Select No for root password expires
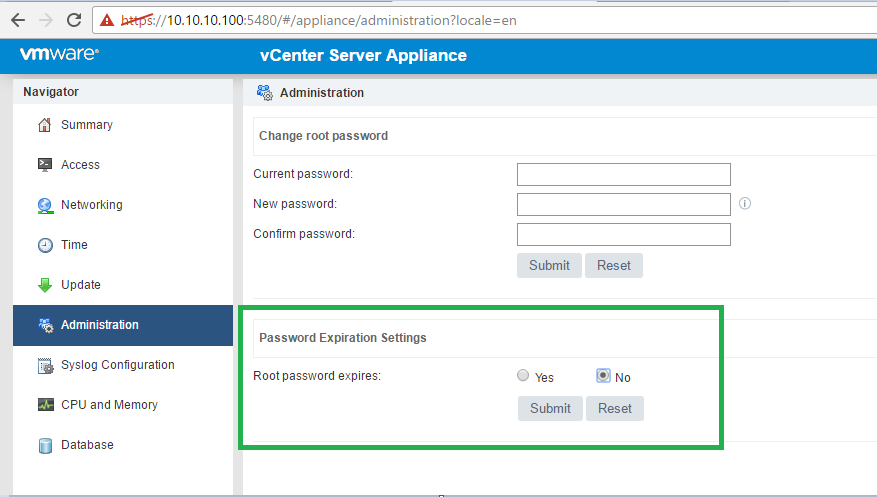The width and height of the screenshot is (877, 497). tap(603, 375)
